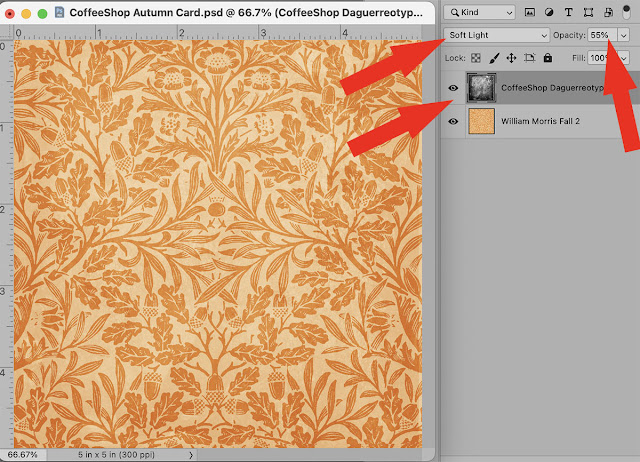Lock transparent pixels icon

(476, 58)
